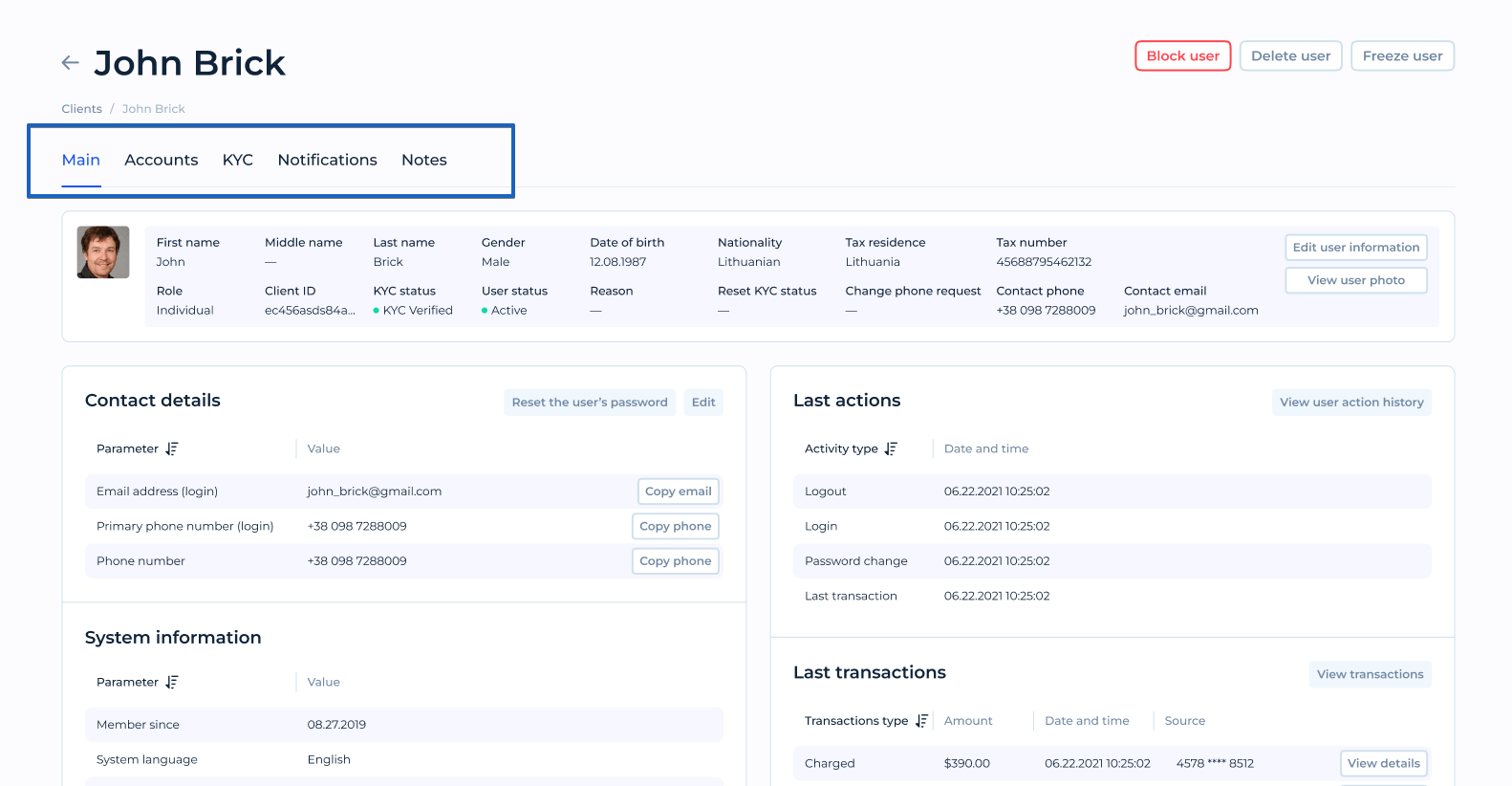
Task: Copy the primary phone number
Action: [x=676, y=526]
